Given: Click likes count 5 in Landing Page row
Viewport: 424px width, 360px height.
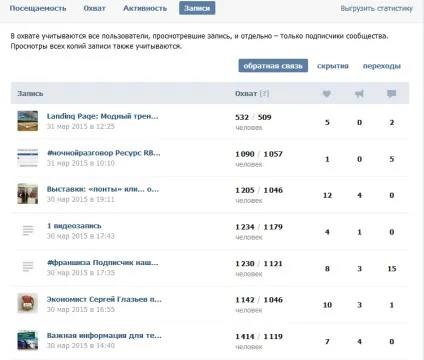Looking at the screenshot, I should 327,122.
